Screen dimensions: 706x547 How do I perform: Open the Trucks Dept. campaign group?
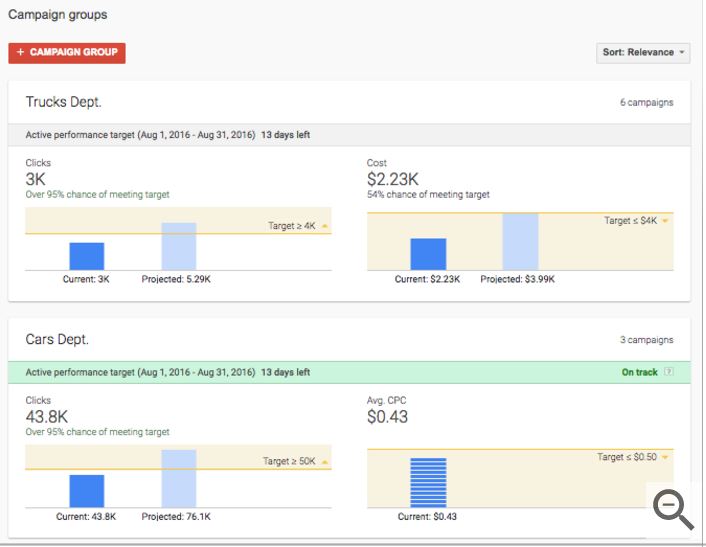click(63, 102)
